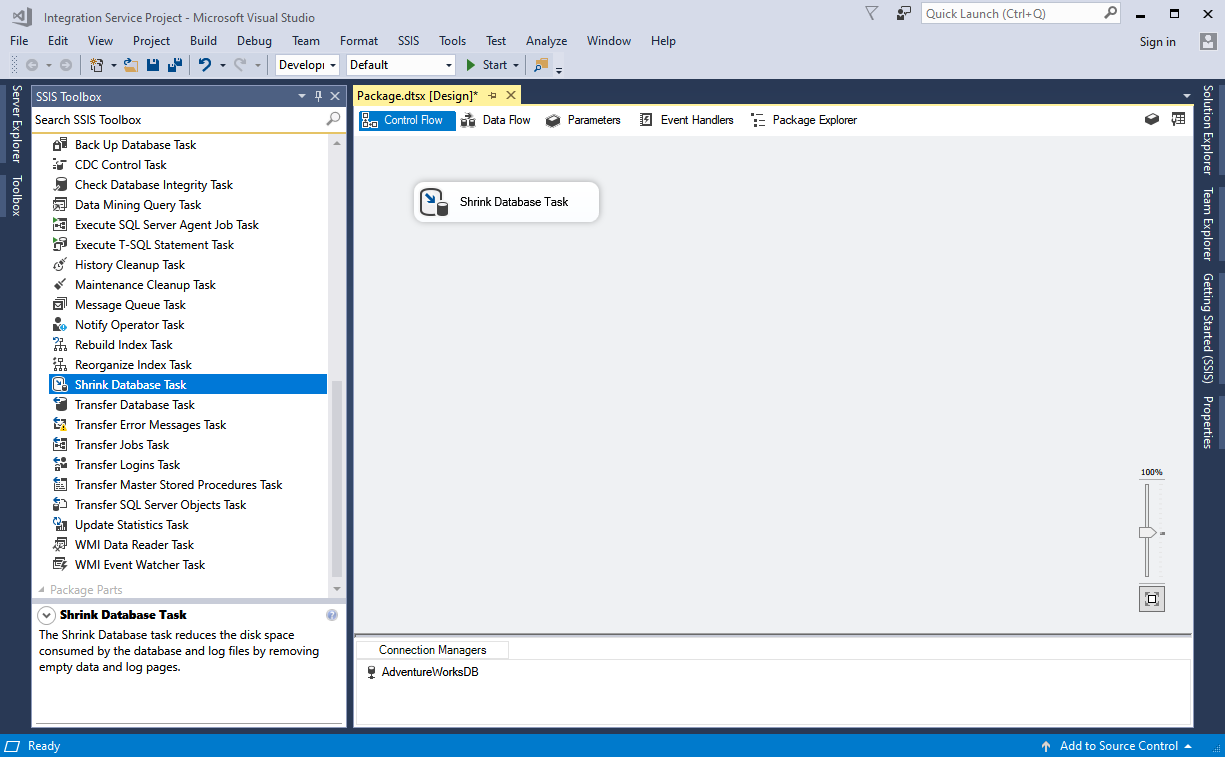1225x757 pixels.
Task: Open the Server Explorer side tab
Action: click(16, 124)
